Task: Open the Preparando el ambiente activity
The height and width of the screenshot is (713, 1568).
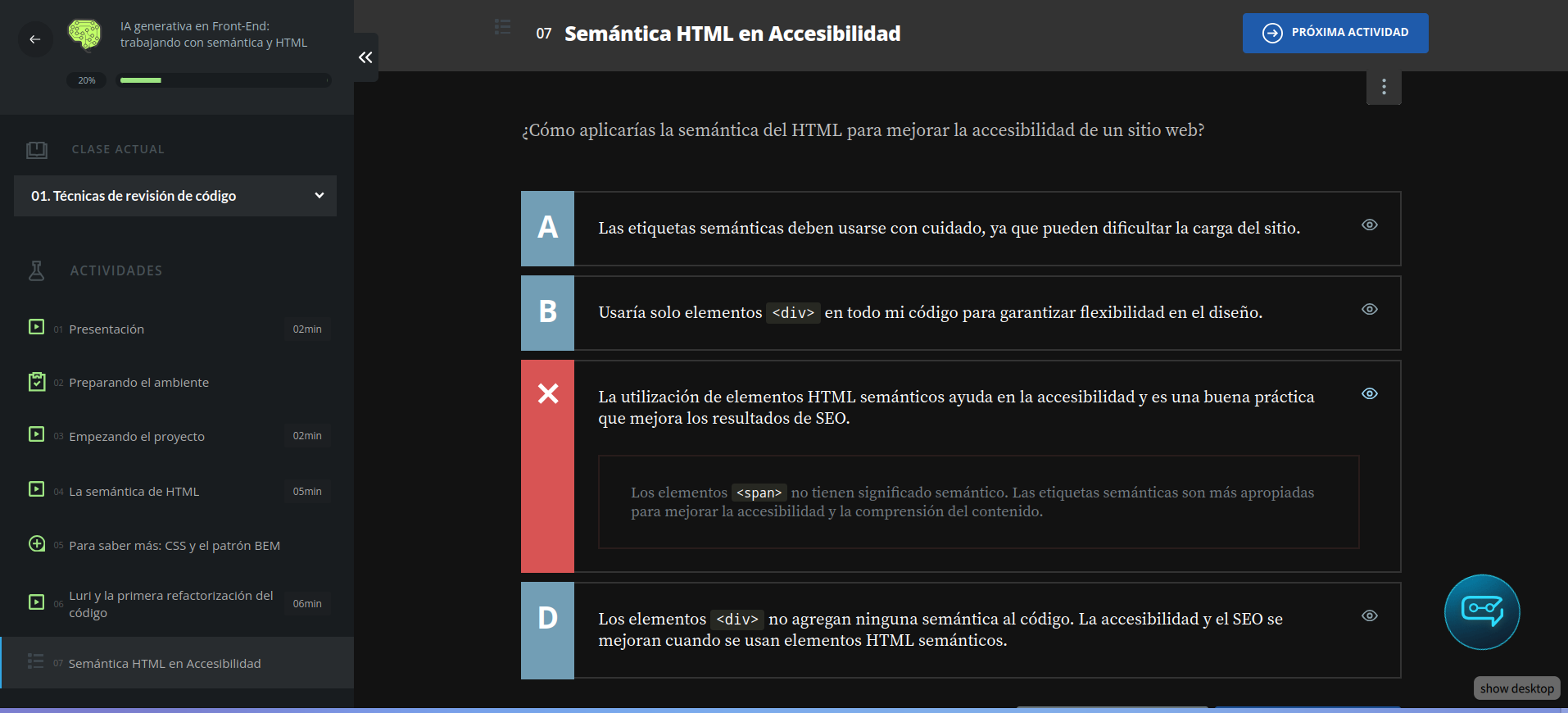Action: click(x=179, y=383)
